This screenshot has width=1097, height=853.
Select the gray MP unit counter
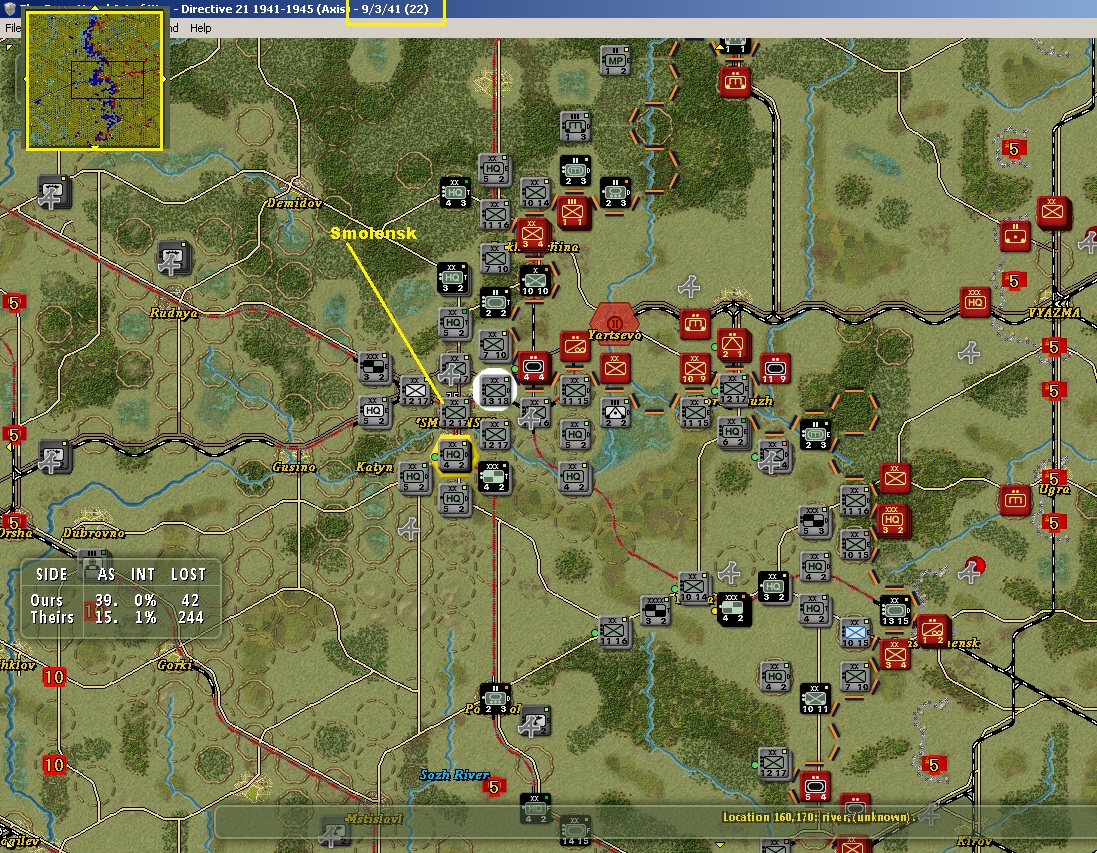click(615, 61)
